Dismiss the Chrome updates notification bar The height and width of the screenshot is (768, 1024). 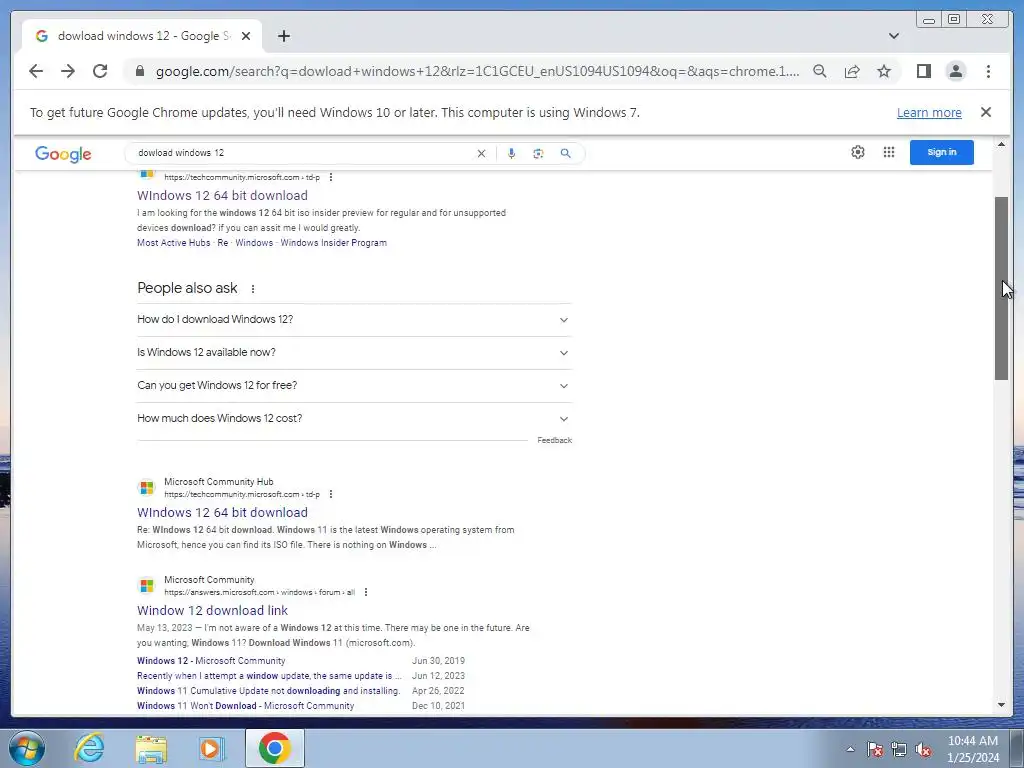(x=986, y=112)
